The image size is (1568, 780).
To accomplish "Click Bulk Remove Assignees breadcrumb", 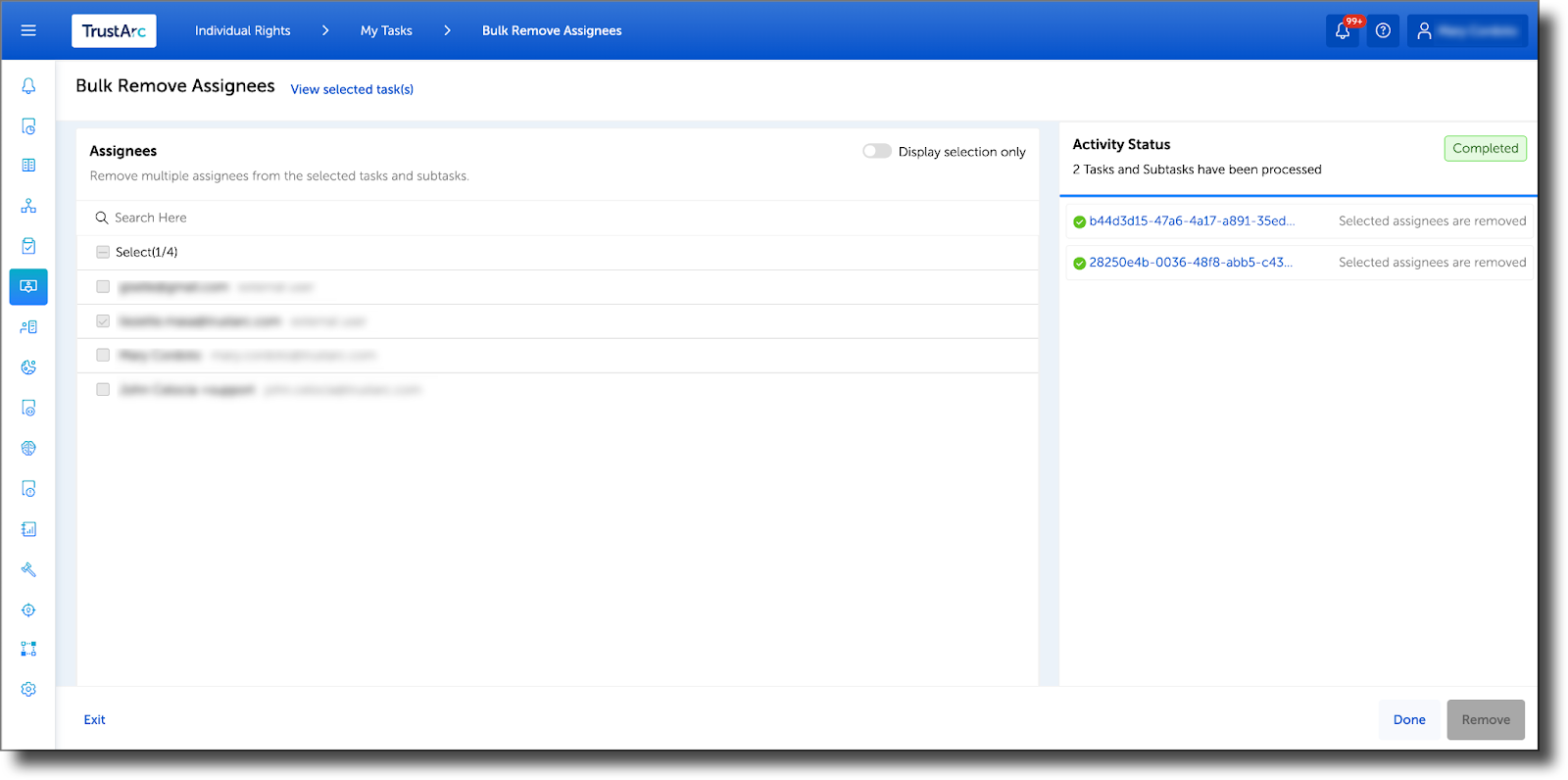I will tap(552, 30).
